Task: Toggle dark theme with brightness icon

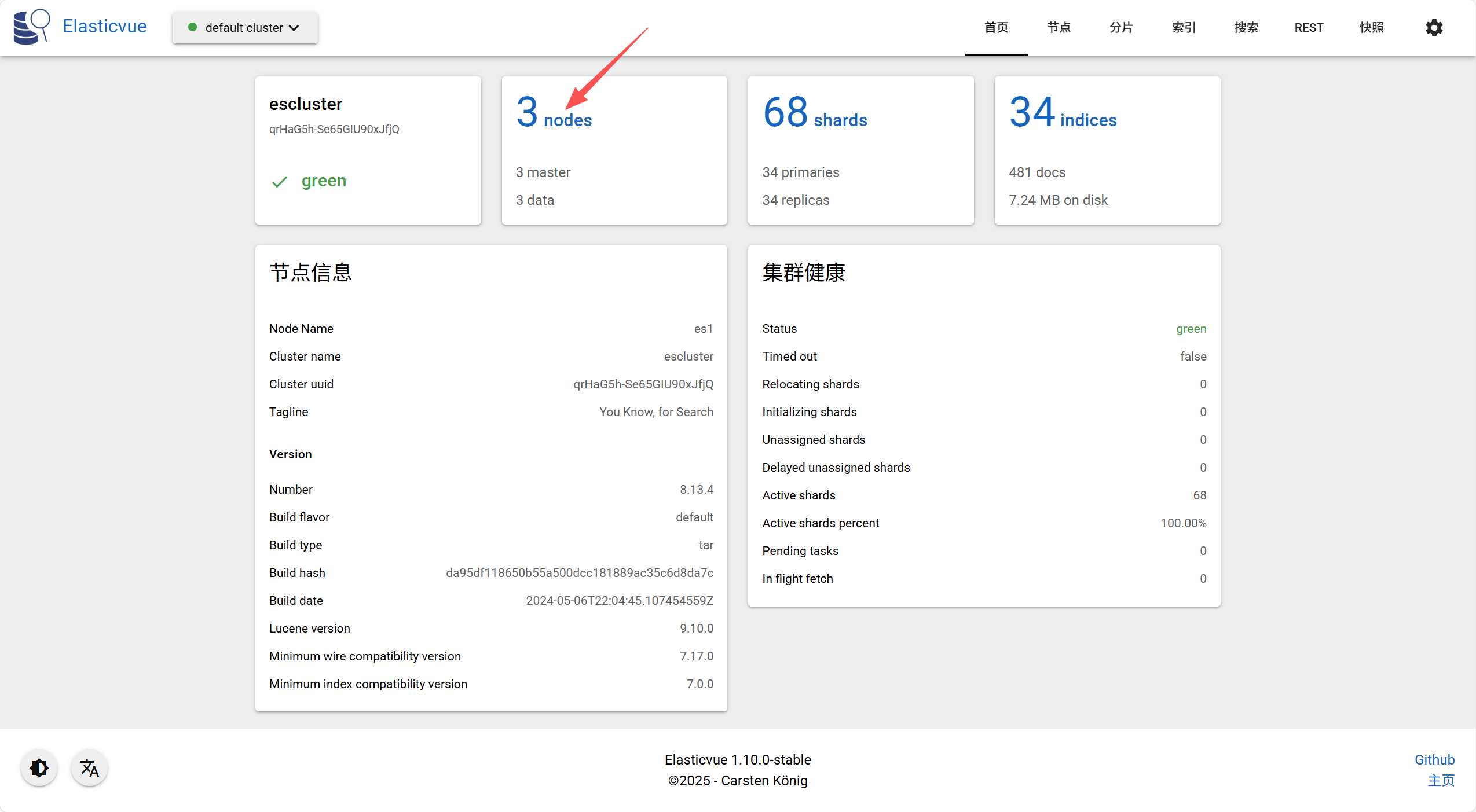Action: 39,768
